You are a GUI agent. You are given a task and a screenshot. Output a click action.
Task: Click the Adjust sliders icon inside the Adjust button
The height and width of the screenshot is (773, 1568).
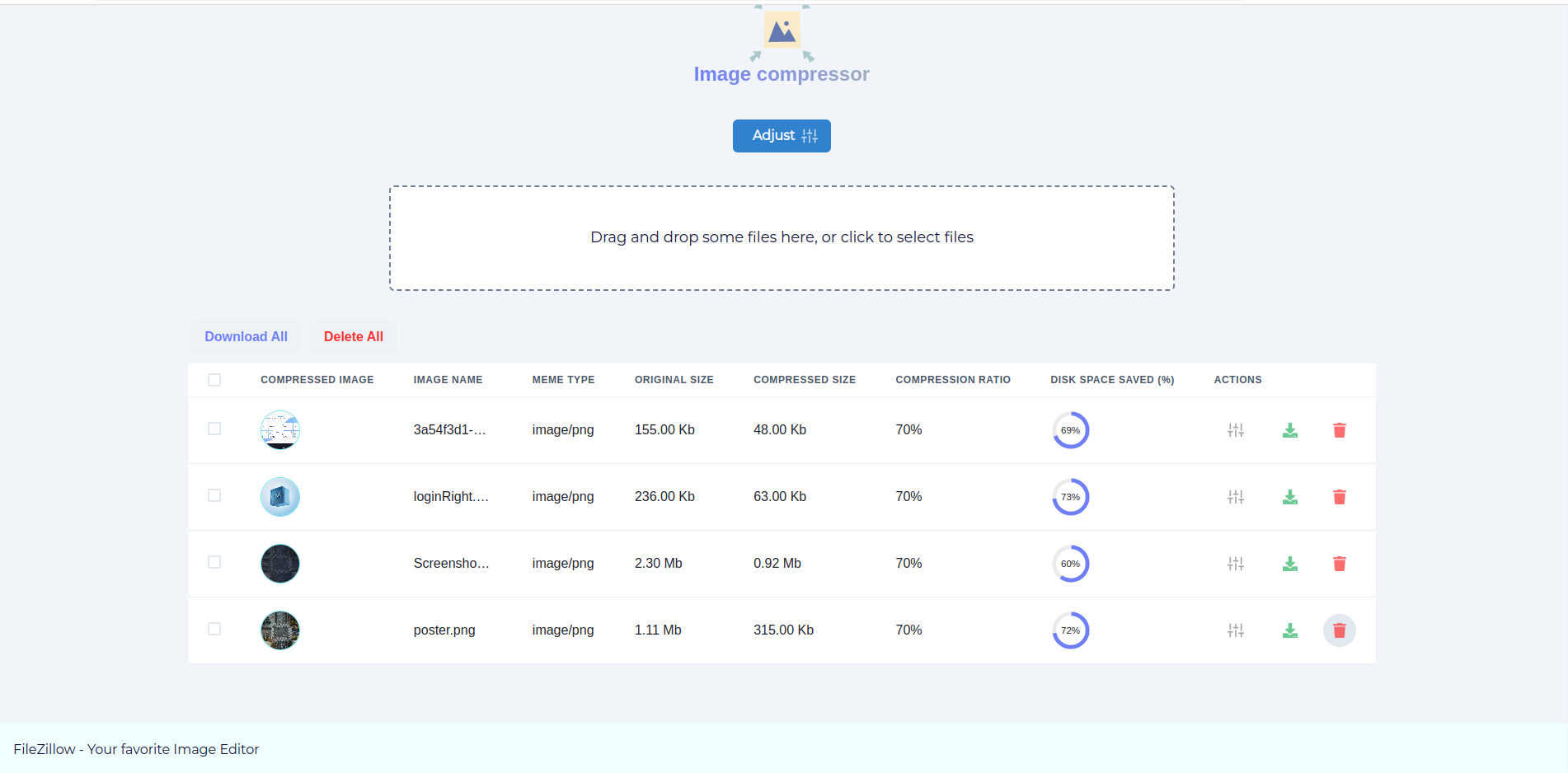pos(810,135)
